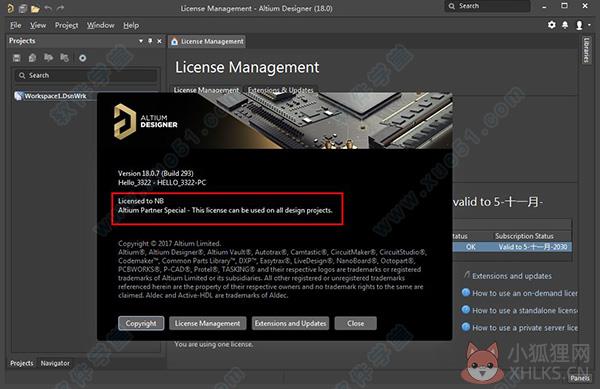600x389 pixels.
Task: Open the File menu
Action: tap(16, 25)
